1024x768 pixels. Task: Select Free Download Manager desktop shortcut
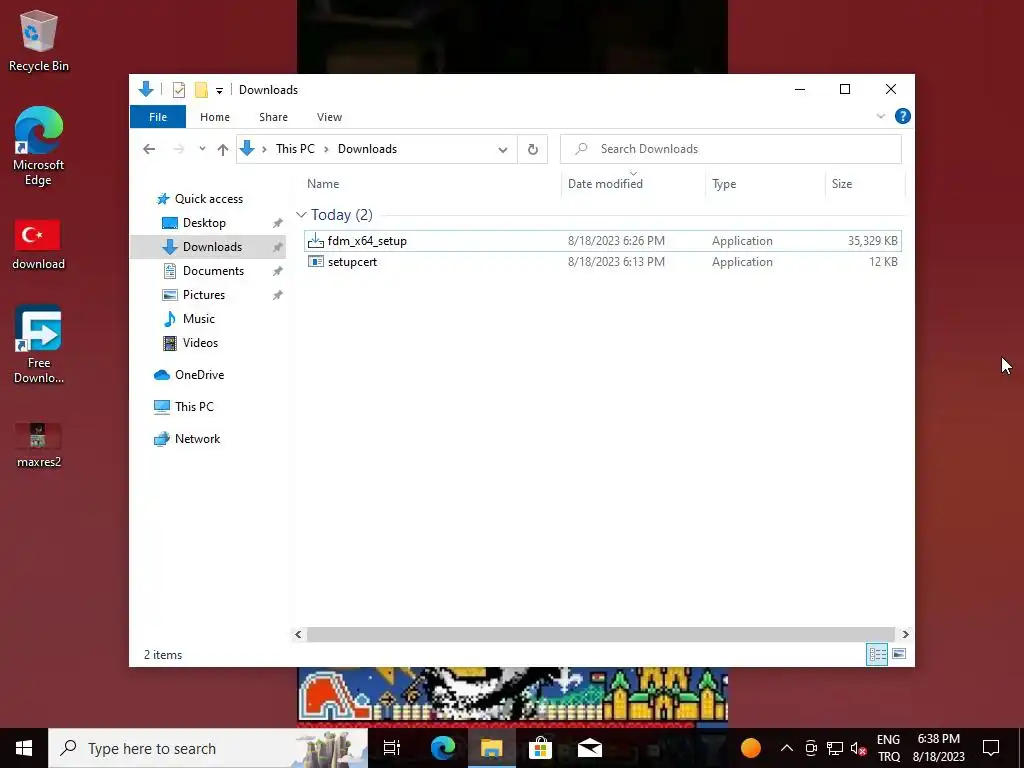click(38, 344)
